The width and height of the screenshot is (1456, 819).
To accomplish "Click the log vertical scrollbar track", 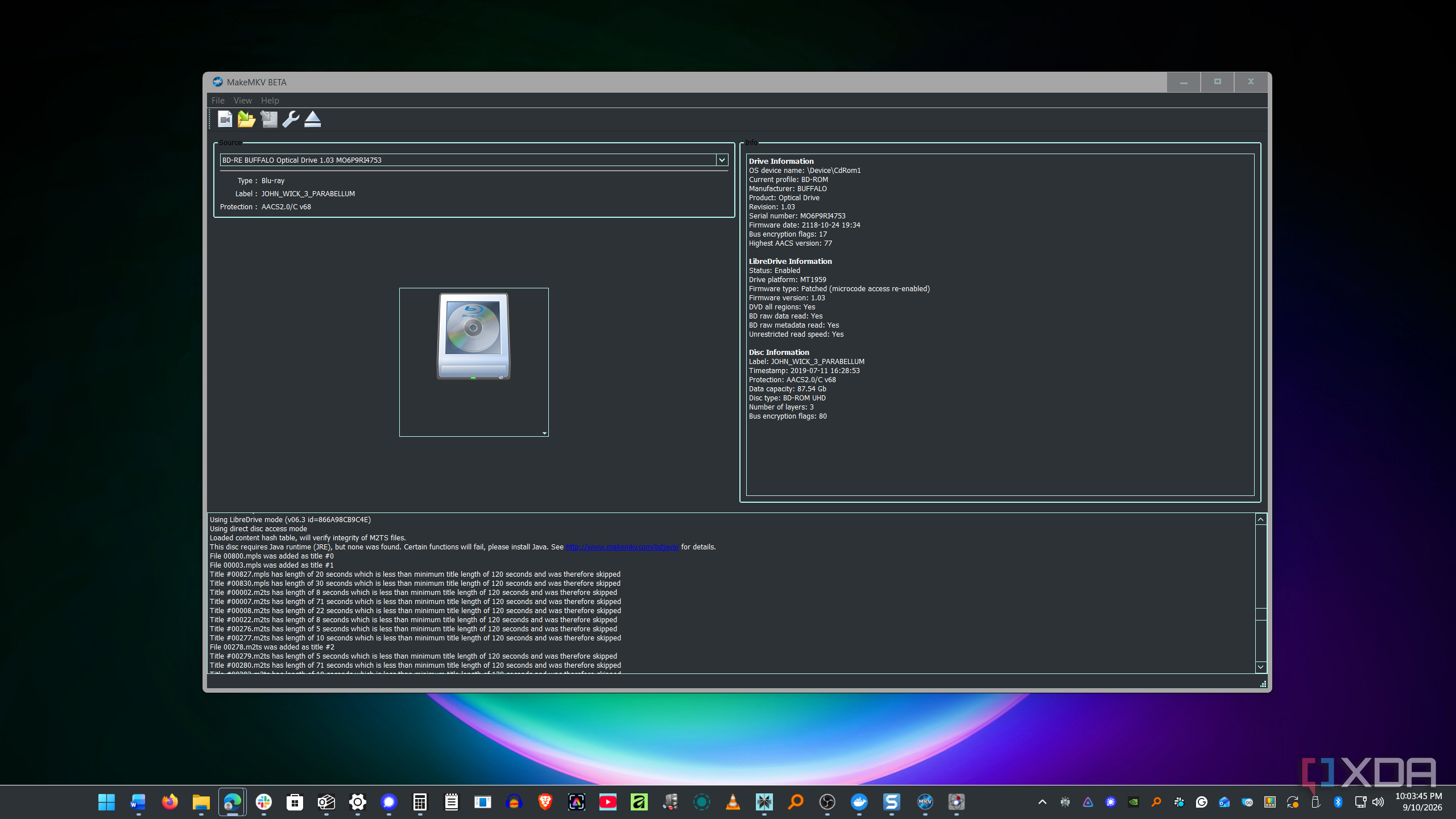I will [1260, 593].
